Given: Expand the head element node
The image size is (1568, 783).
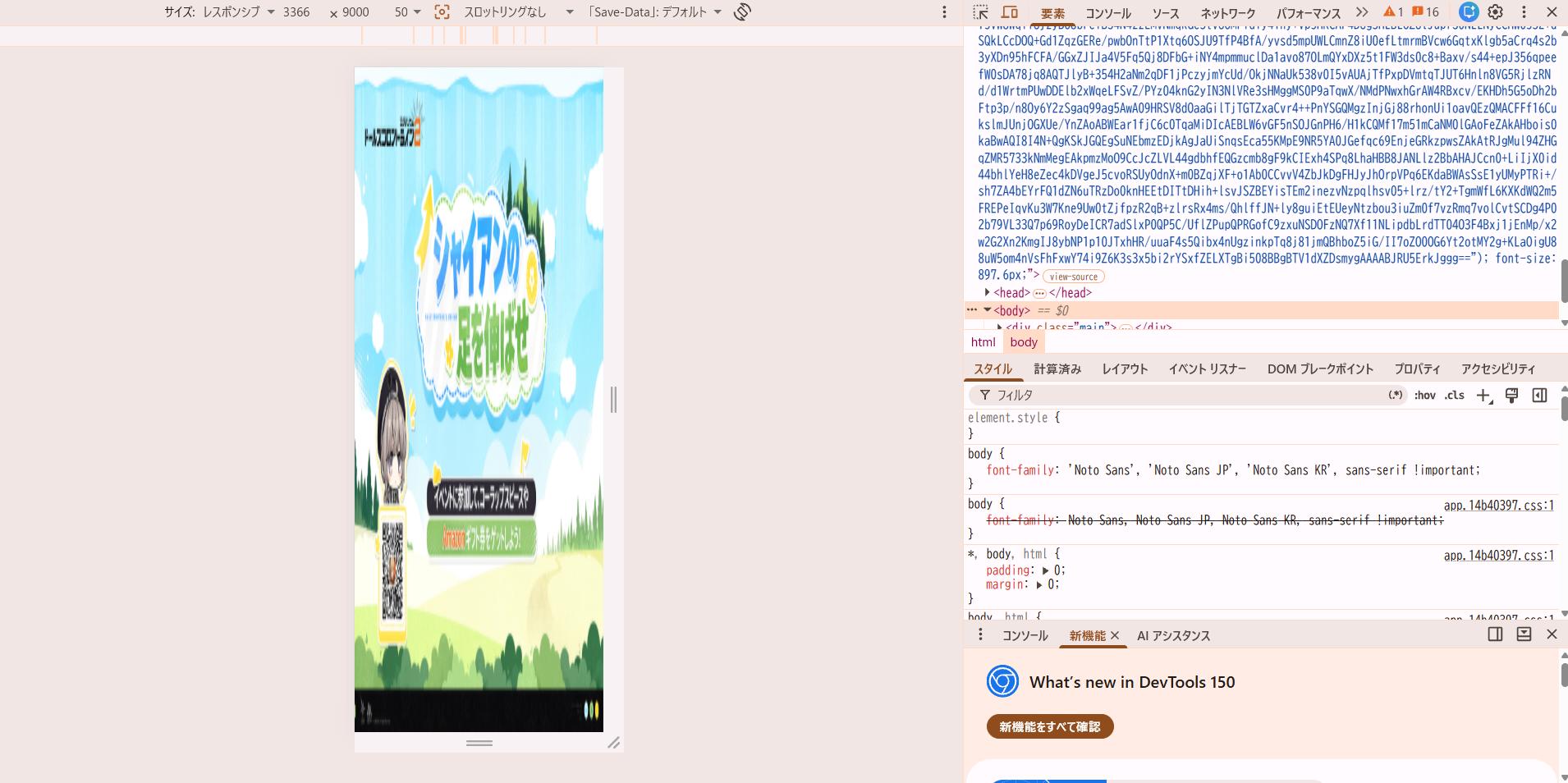Looking at the screenshot, I should [987, 292].
